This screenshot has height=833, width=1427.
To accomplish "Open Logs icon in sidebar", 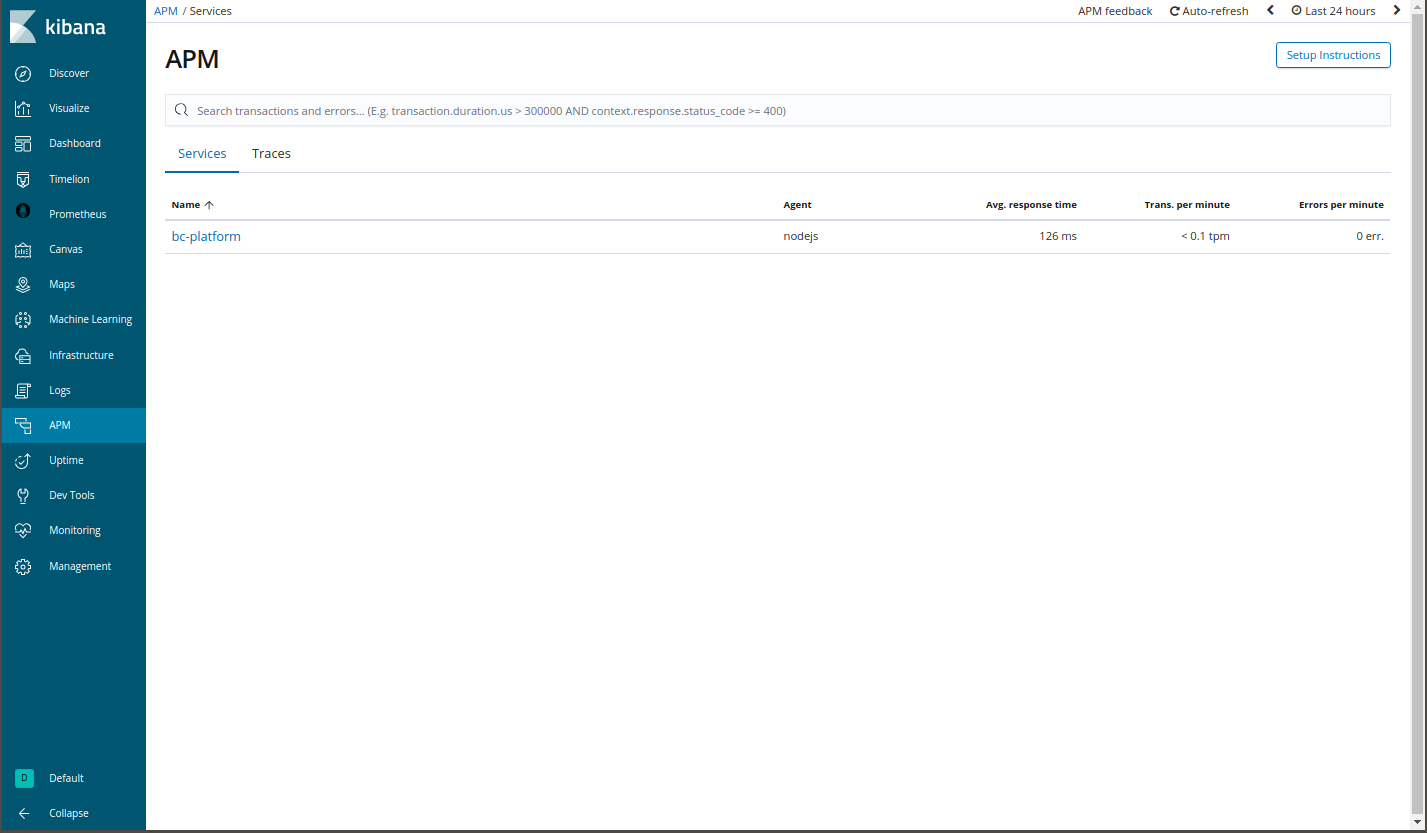I will point(24,390).
